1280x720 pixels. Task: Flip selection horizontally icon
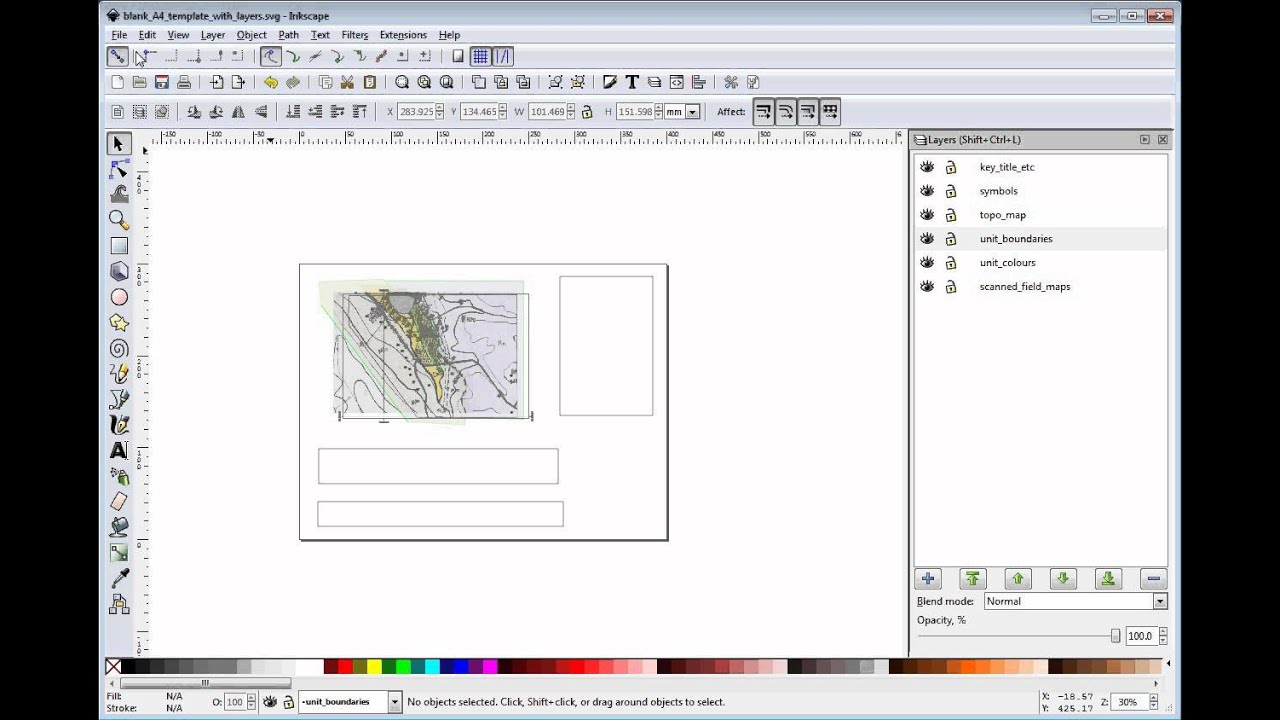(238, 112)
